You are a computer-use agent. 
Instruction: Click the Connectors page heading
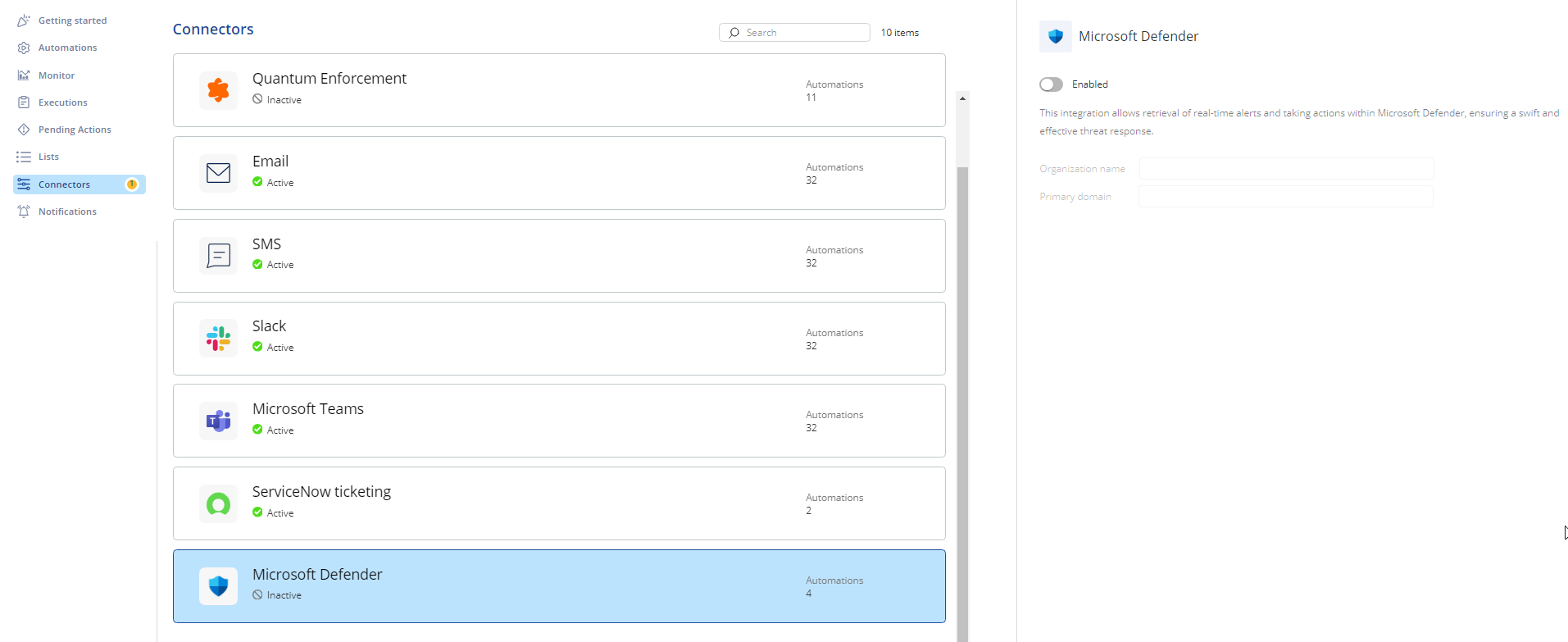(213, 30)
